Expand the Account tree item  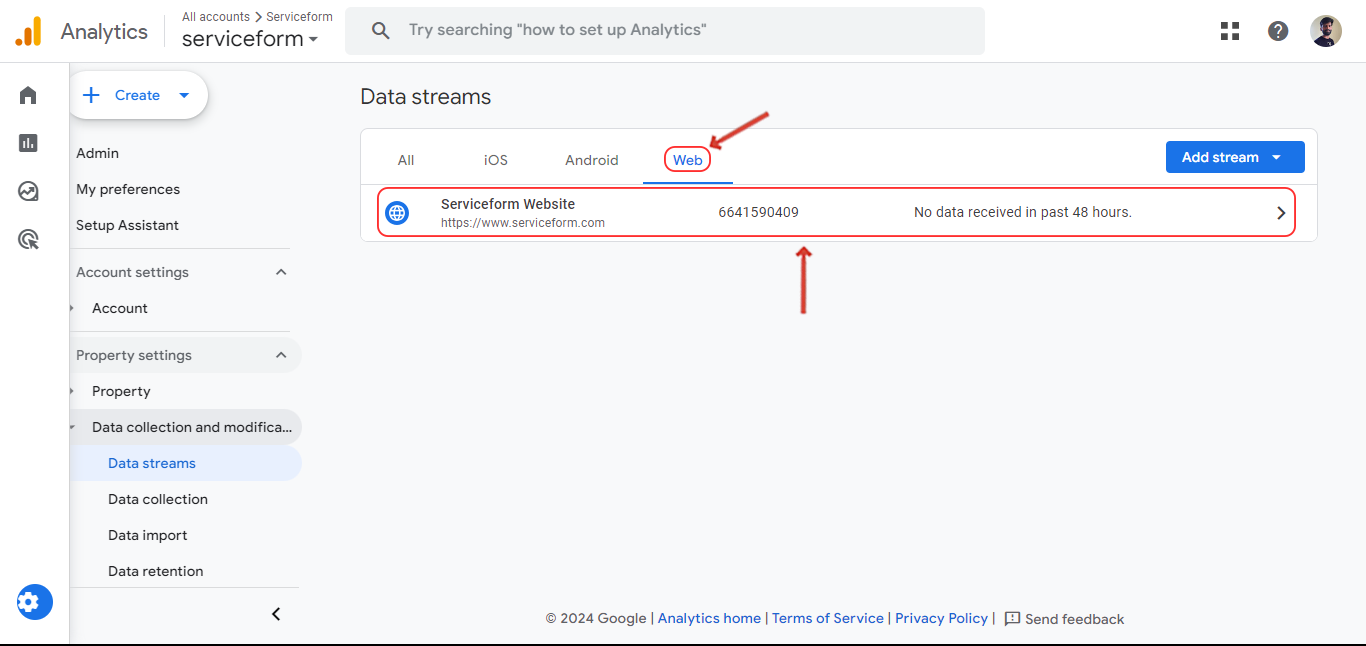[72, 308]
